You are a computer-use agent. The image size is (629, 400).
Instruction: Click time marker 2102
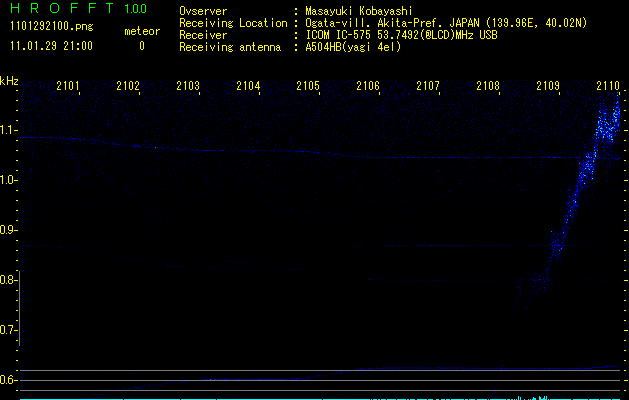(128, 85)
